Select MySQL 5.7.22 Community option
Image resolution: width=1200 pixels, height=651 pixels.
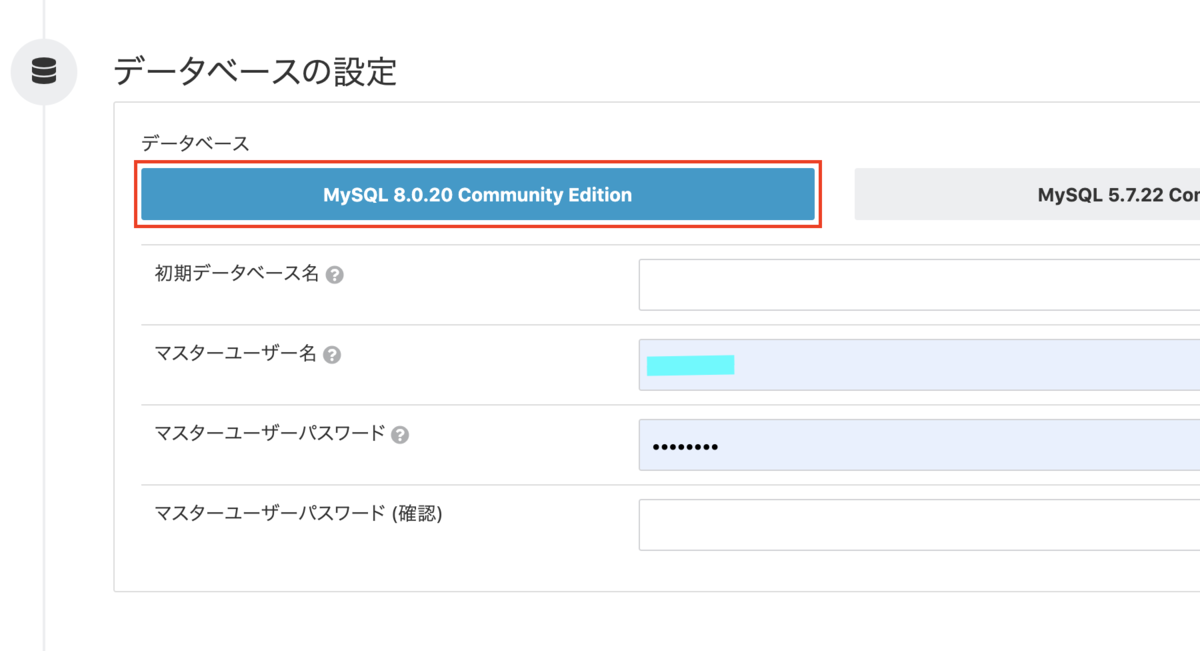(1027, 194)
